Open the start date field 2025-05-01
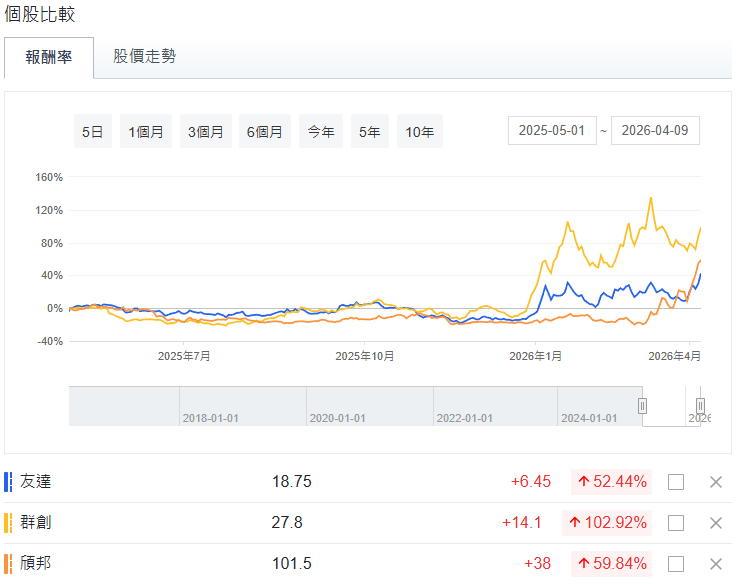The image size is (737, 584). (x=552, y=131)
